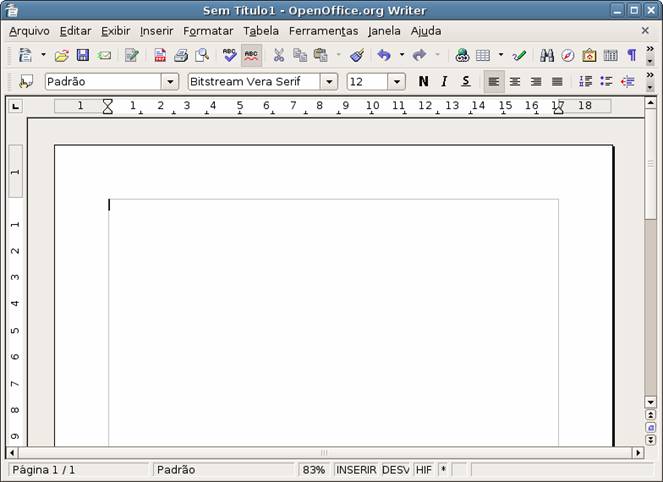Open the Inserir menu
The height and width of the screenshot is (482, 663).
[156, 31]
